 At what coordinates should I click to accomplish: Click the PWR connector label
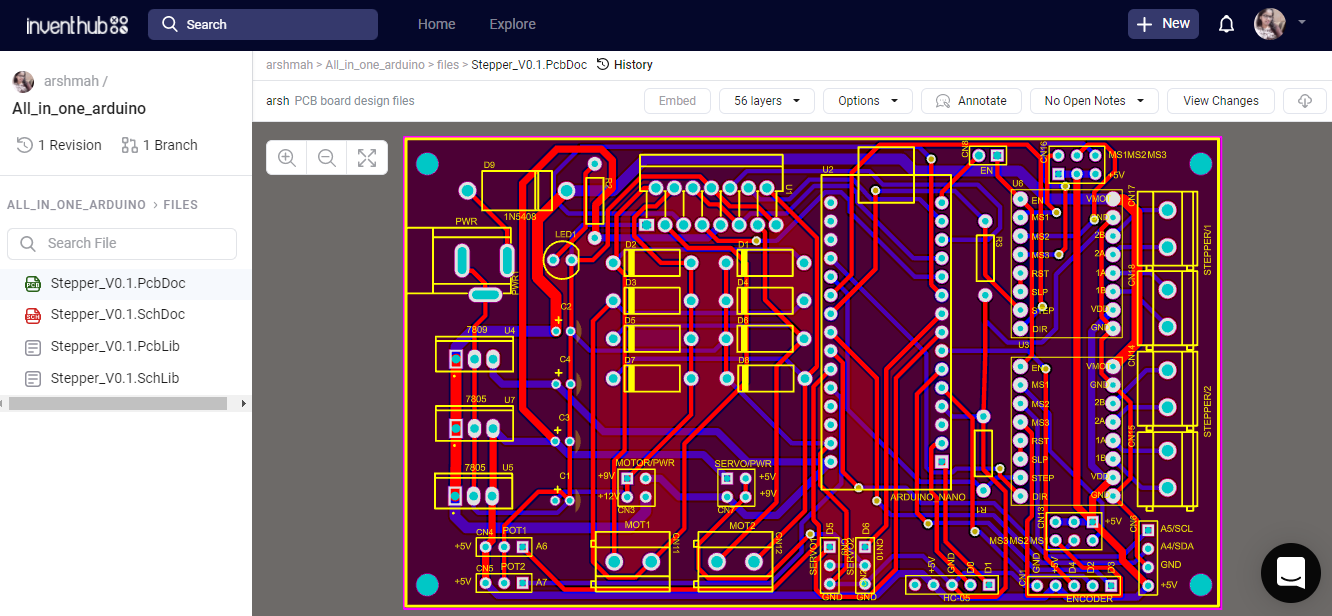tap(466, 221)
